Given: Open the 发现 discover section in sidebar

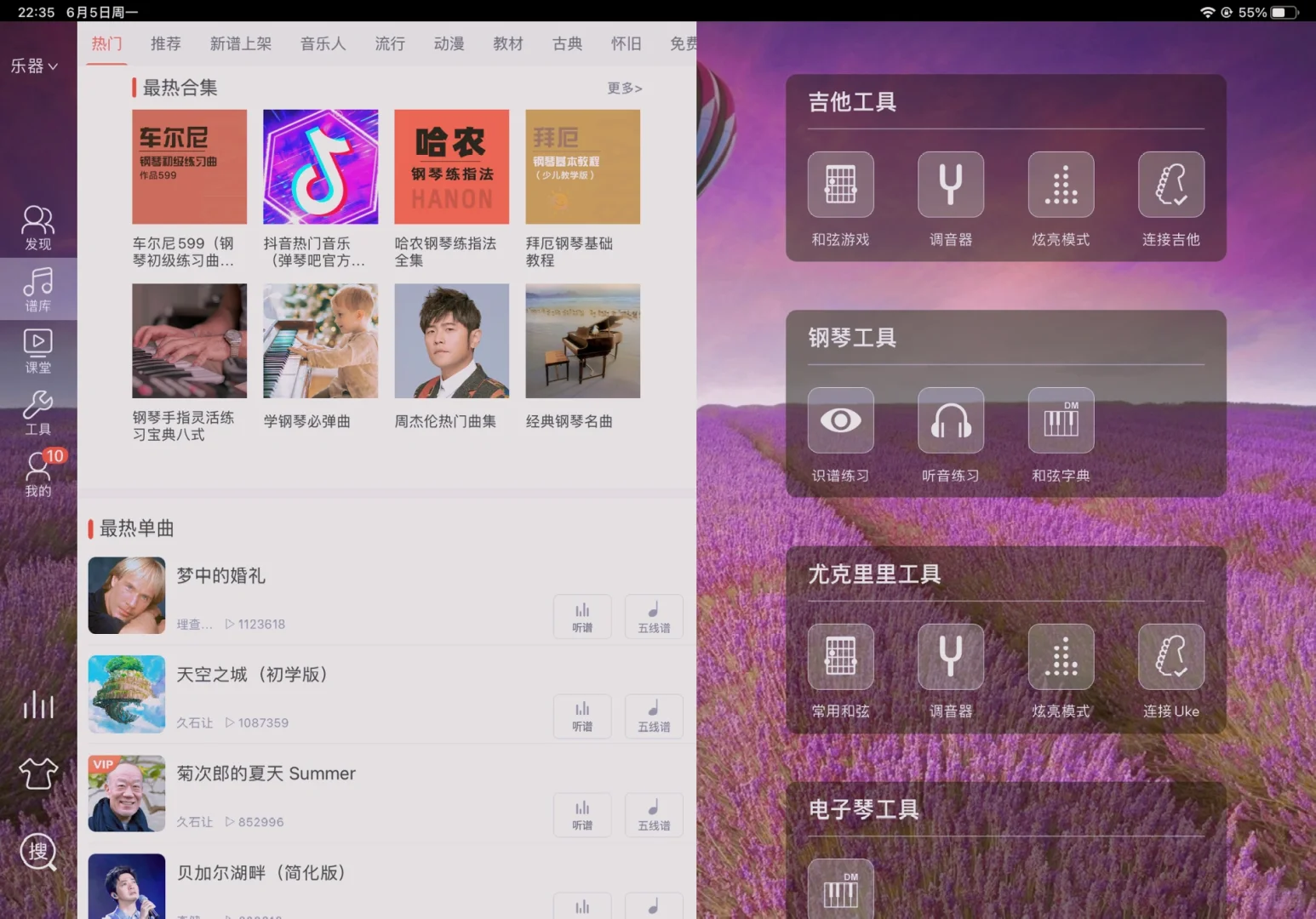Looking at the screenshot, I should tap(37, 227).
